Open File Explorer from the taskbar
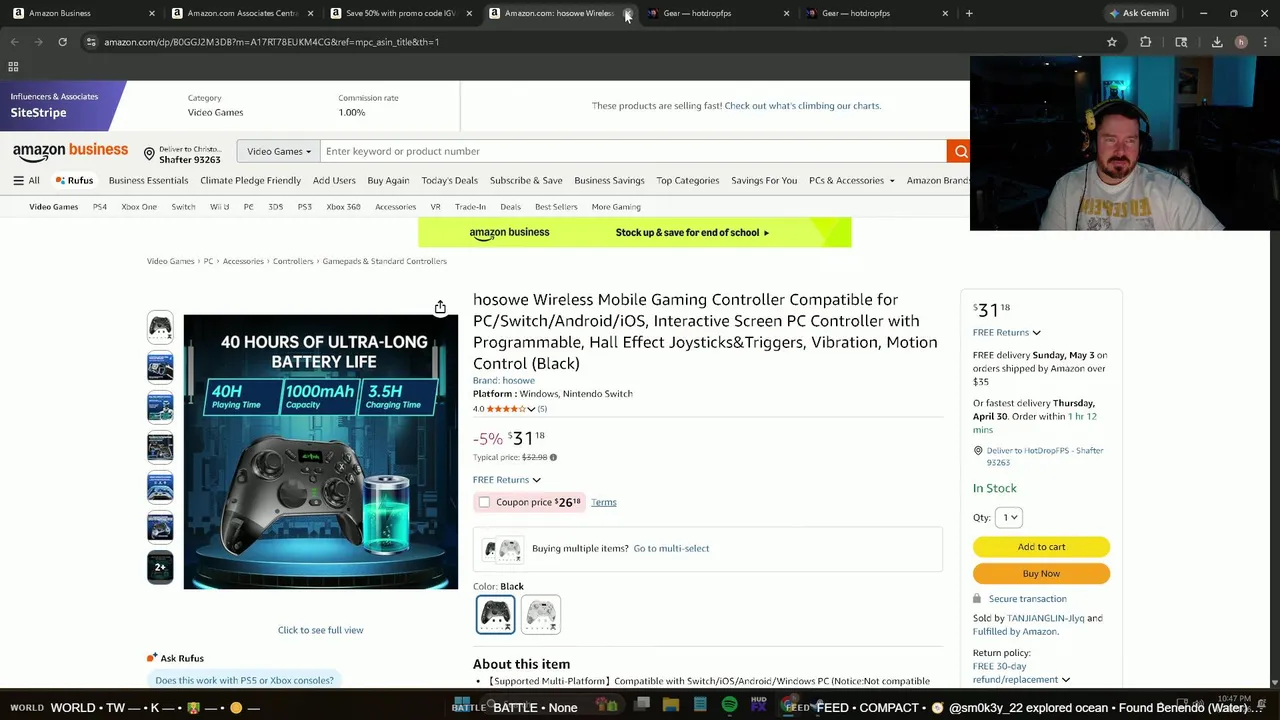The width and height of the screenshot is (1280, 720). 671,705
